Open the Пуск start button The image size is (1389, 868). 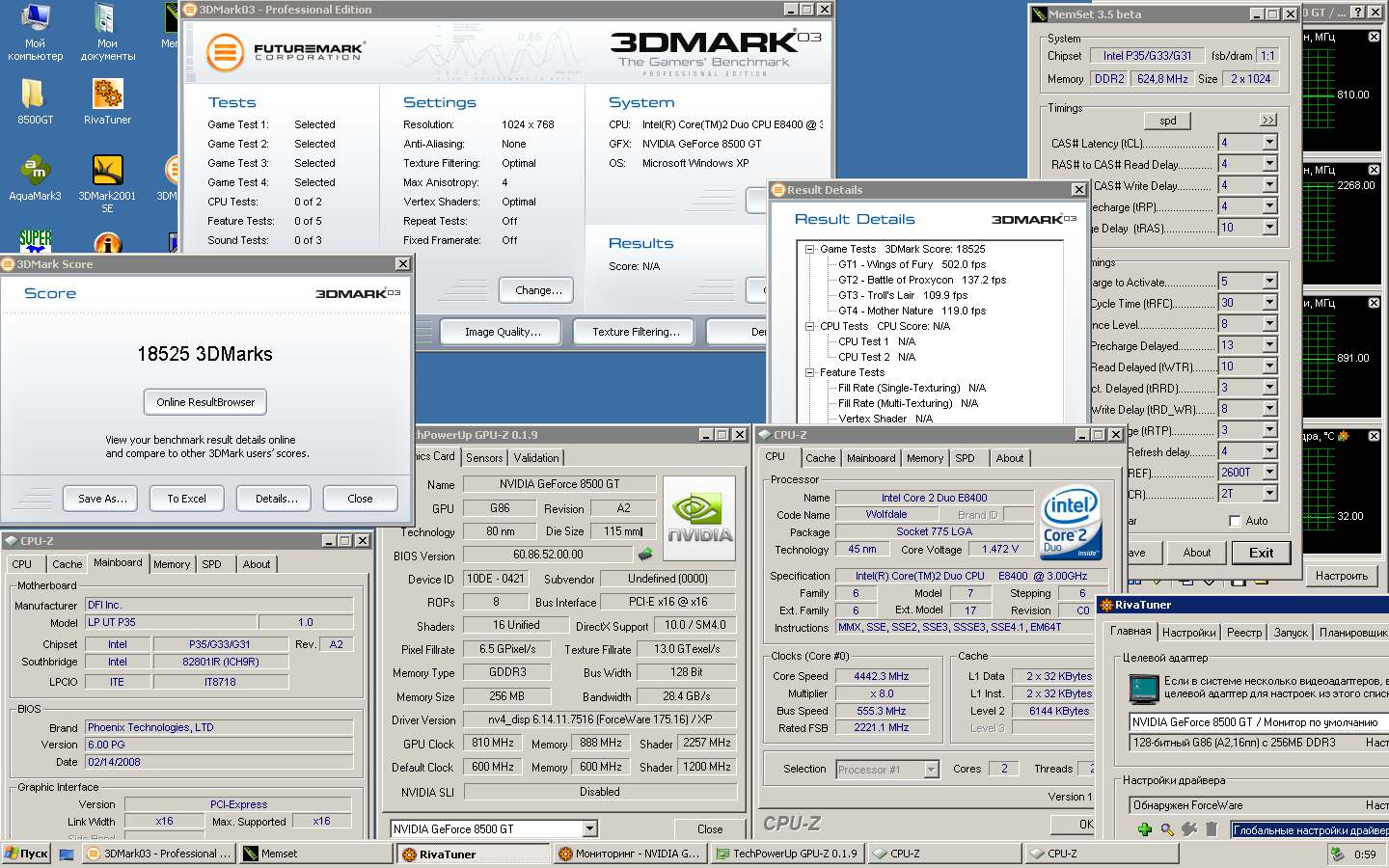(x=26, y=854)
